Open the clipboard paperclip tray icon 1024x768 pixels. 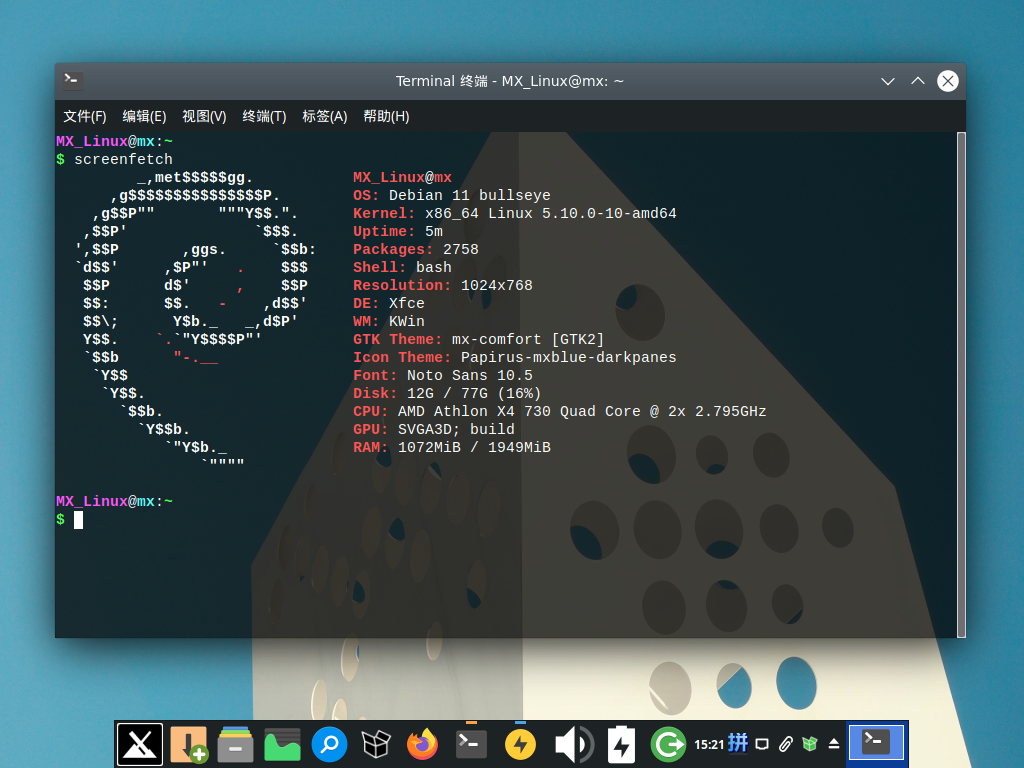click(x=786, y=744)
